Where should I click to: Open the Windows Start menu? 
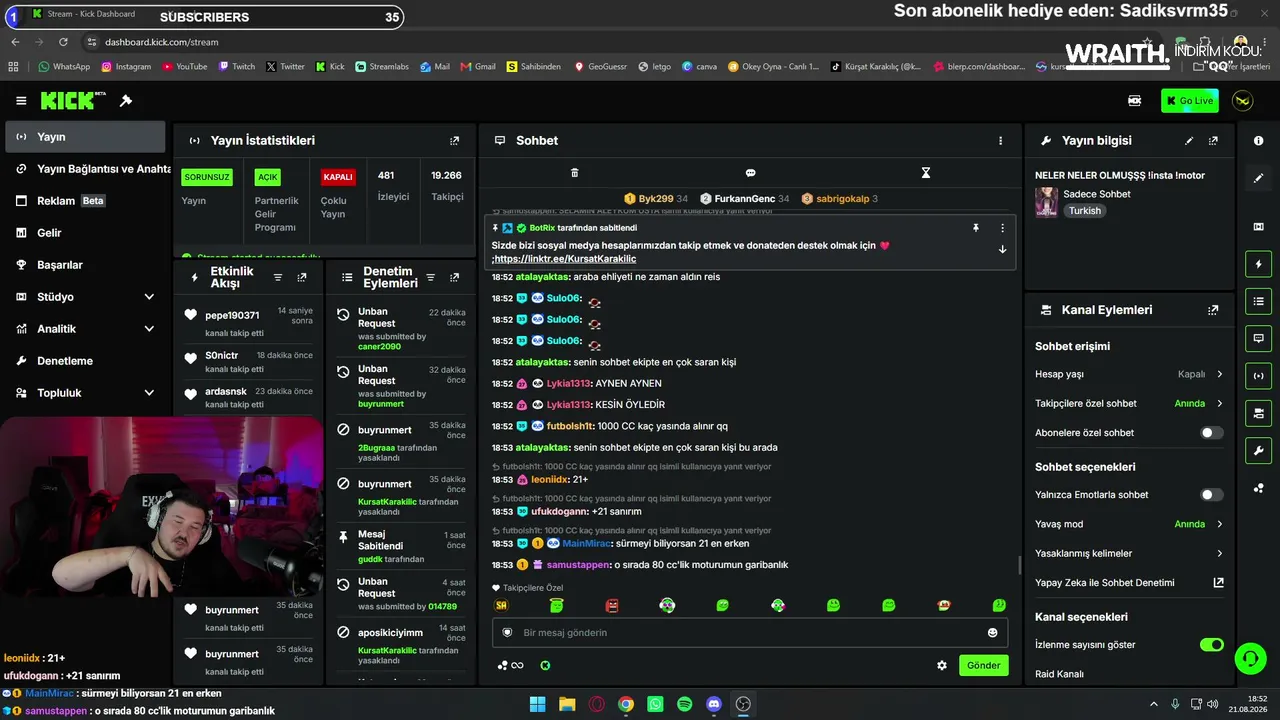(538, 704)
